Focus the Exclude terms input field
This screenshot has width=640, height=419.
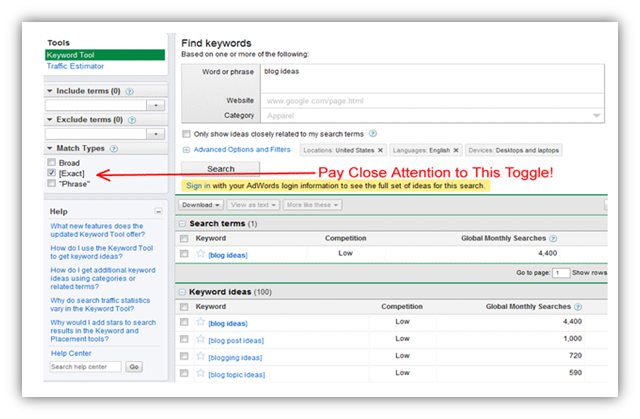pyautogui.click(x=96, y=134)
